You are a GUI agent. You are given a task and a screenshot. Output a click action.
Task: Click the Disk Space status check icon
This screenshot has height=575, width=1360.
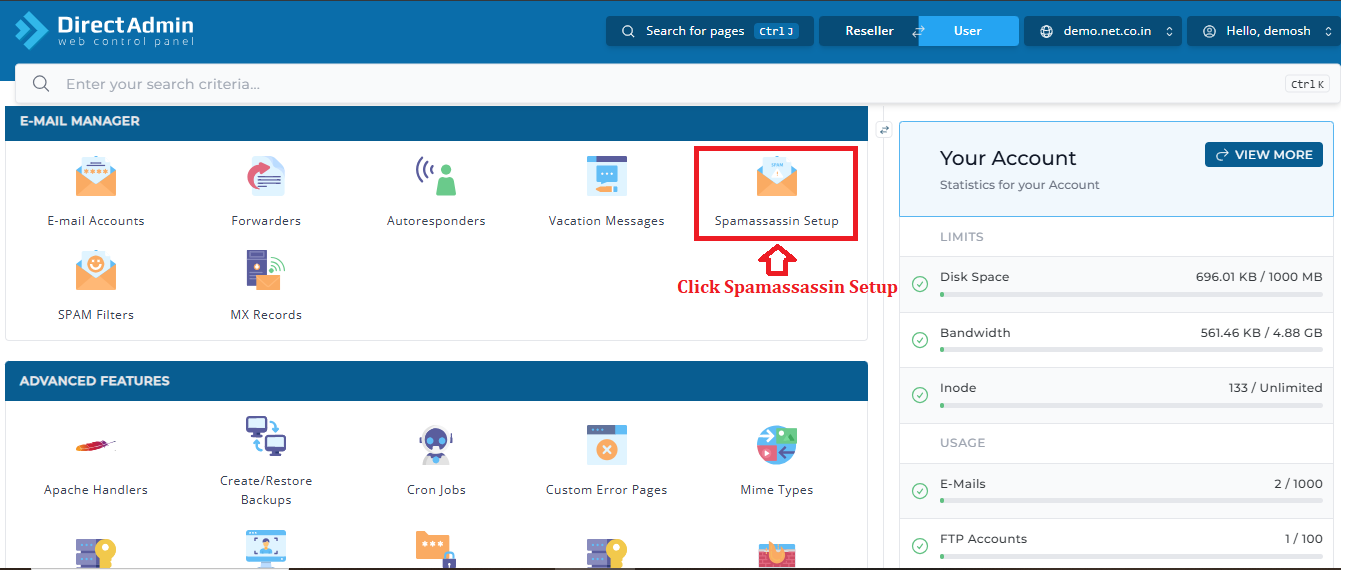920,285
